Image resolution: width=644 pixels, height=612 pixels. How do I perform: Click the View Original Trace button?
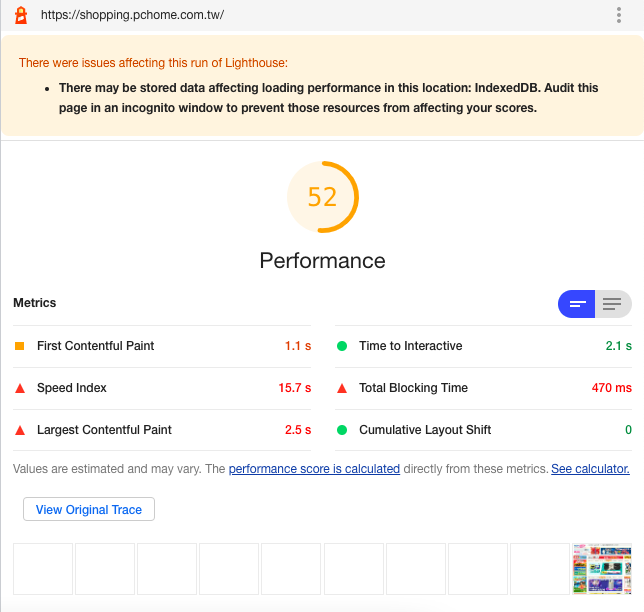click(x=89, y=509)
